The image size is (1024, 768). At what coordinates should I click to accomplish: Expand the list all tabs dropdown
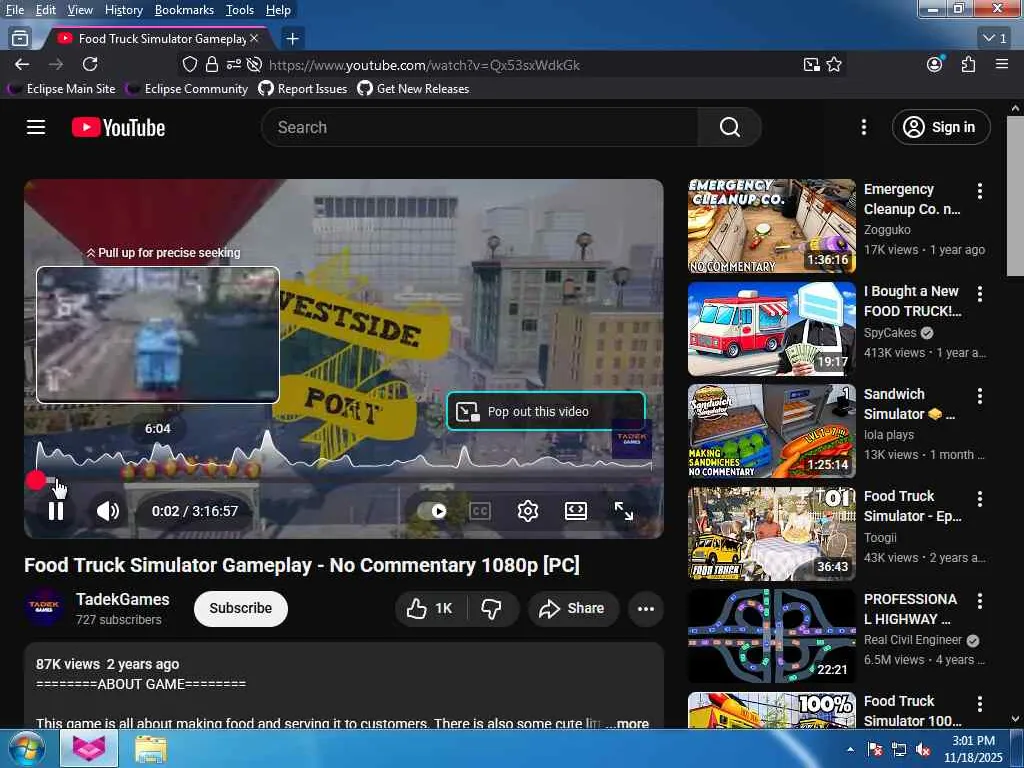[x=994, y=39]
